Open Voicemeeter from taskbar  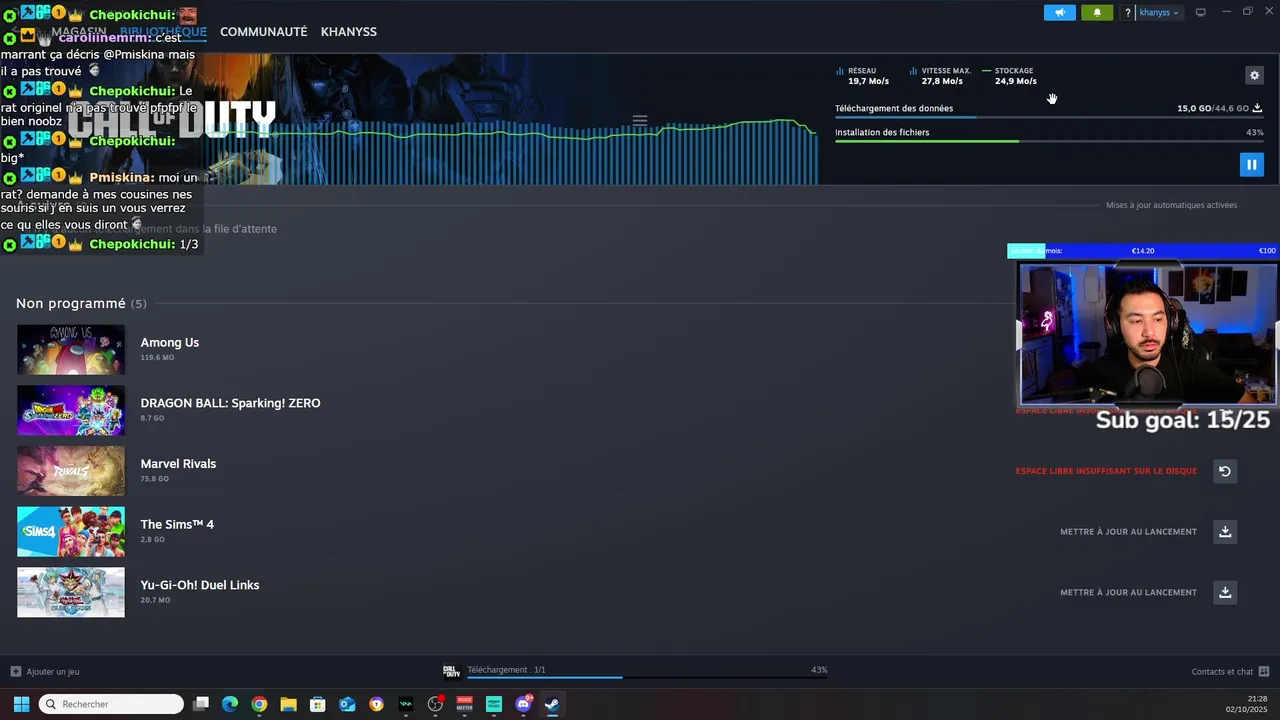(x=464, y=704)
